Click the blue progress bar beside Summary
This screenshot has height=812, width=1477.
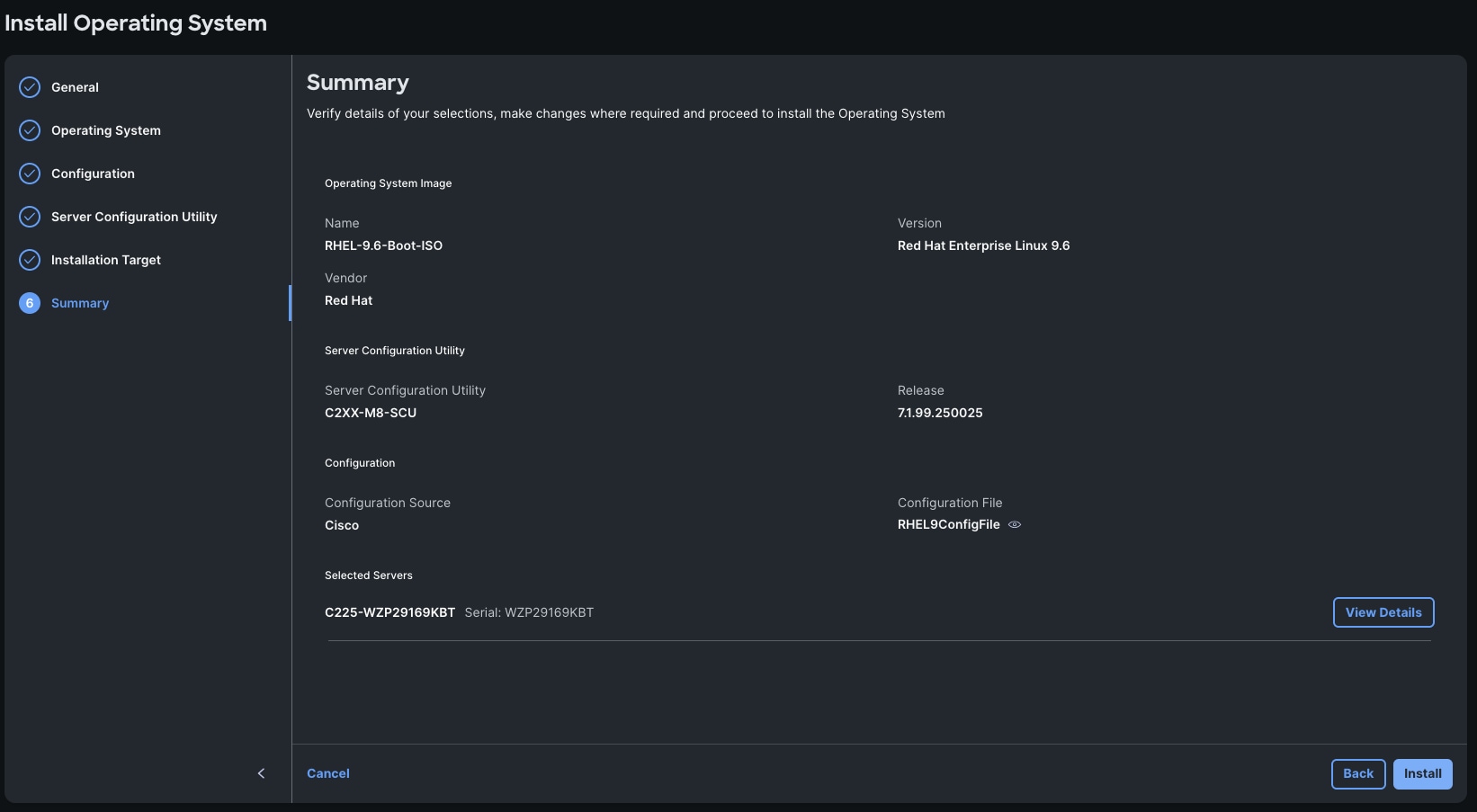(x=291, y=302)
